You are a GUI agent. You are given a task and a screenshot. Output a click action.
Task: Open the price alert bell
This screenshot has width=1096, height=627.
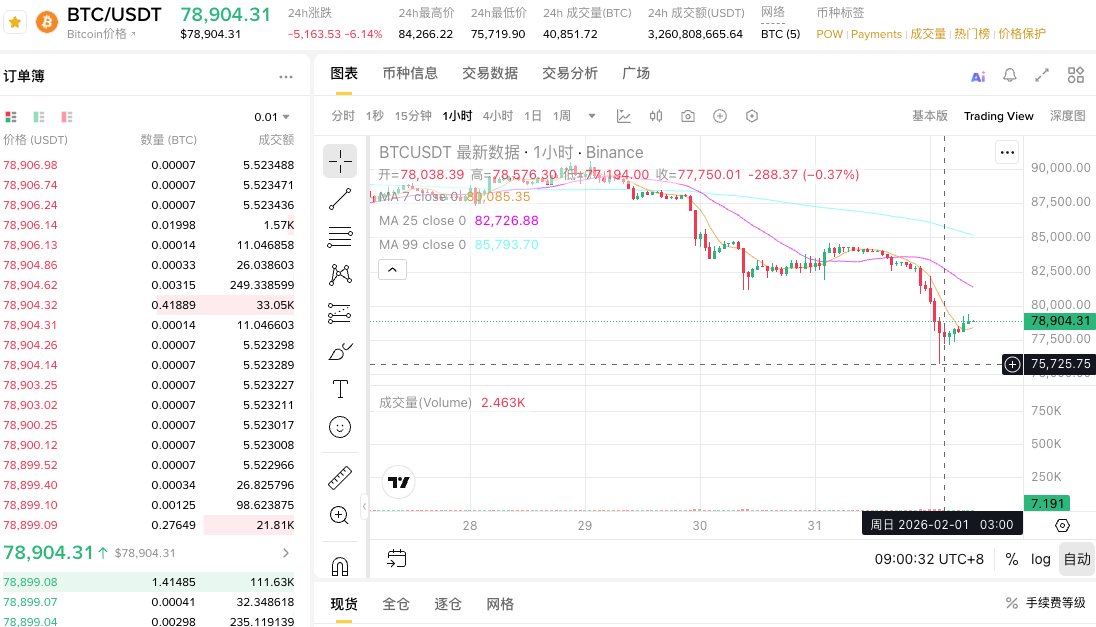coord(1009,75)
